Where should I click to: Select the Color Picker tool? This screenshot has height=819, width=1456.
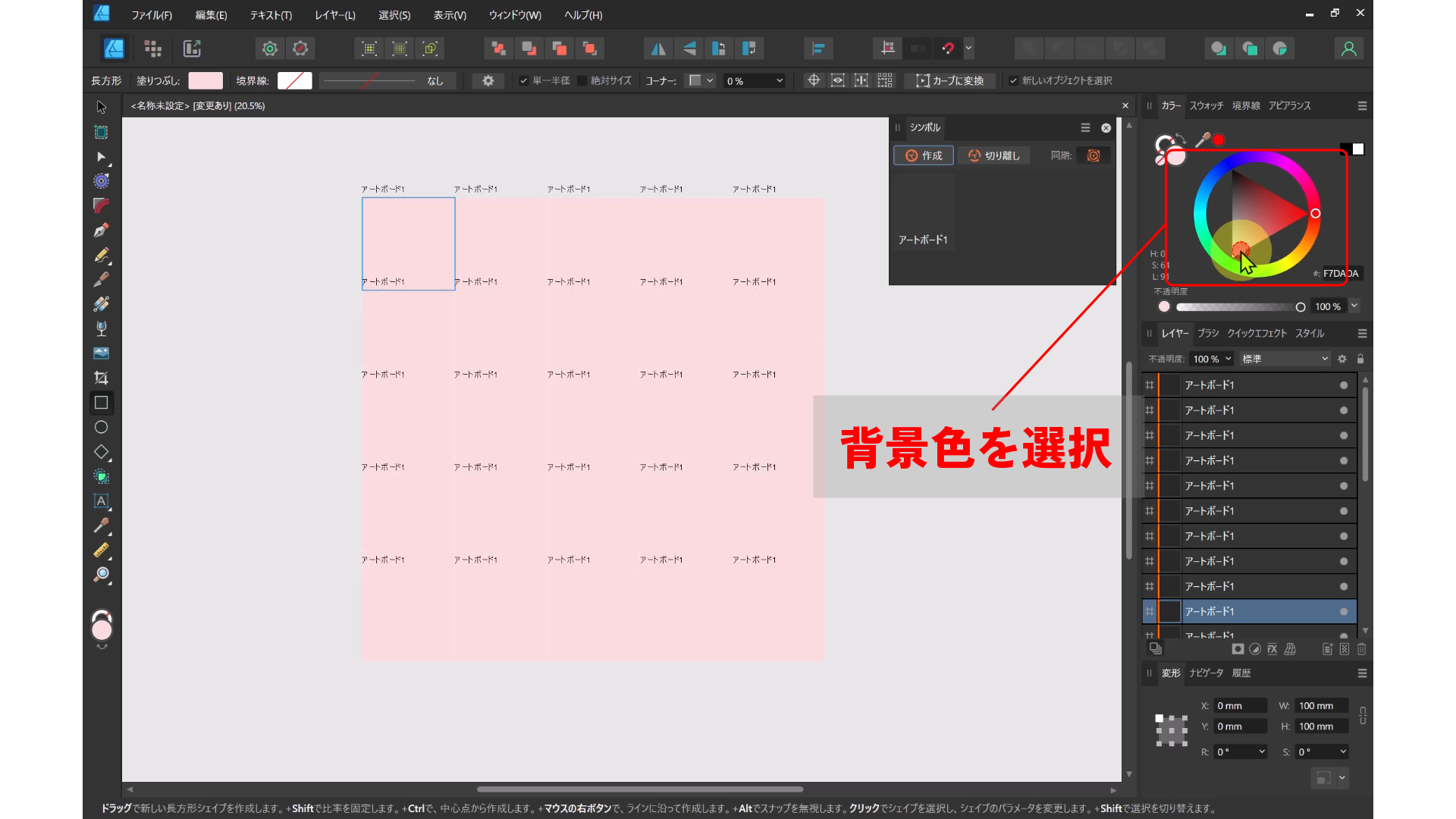pos(101,526)
